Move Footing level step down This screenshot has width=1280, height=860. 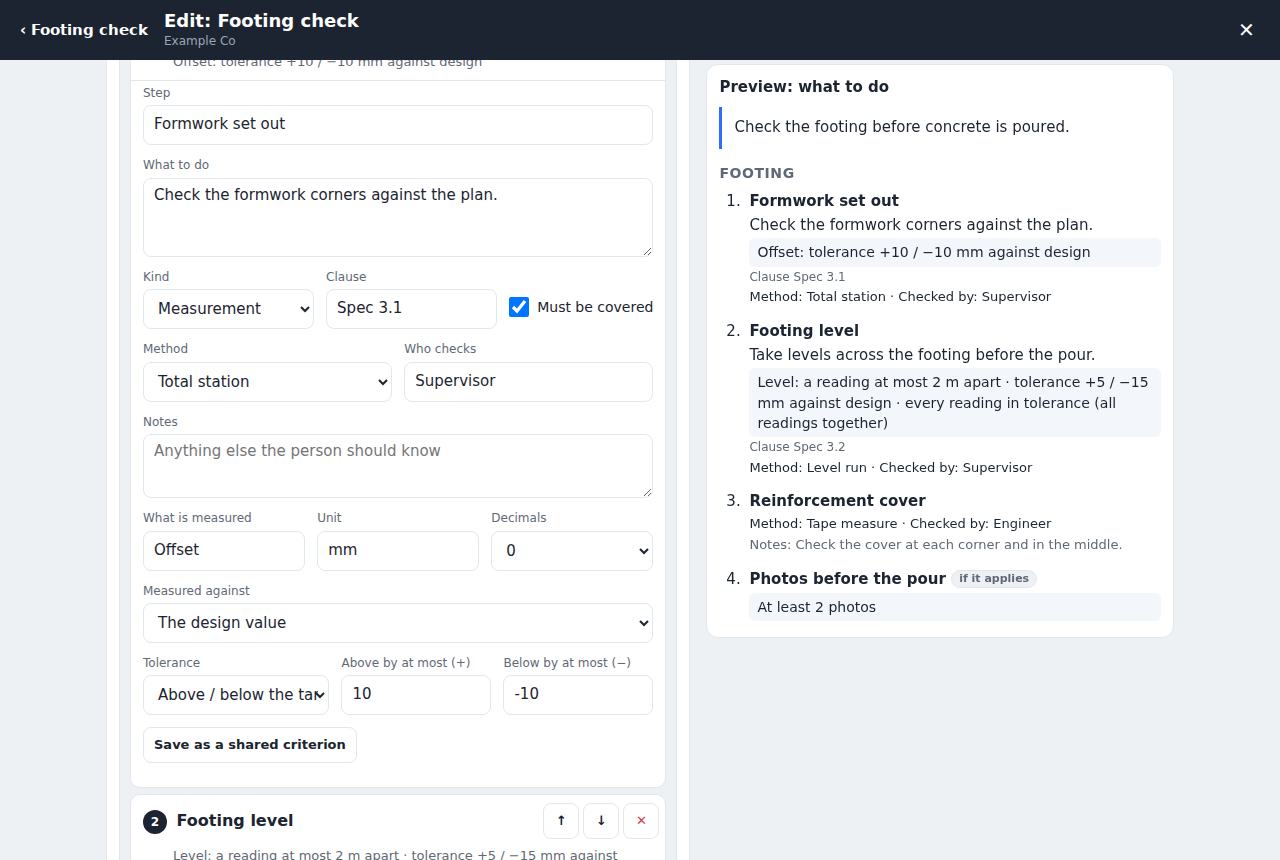(601, 821)
